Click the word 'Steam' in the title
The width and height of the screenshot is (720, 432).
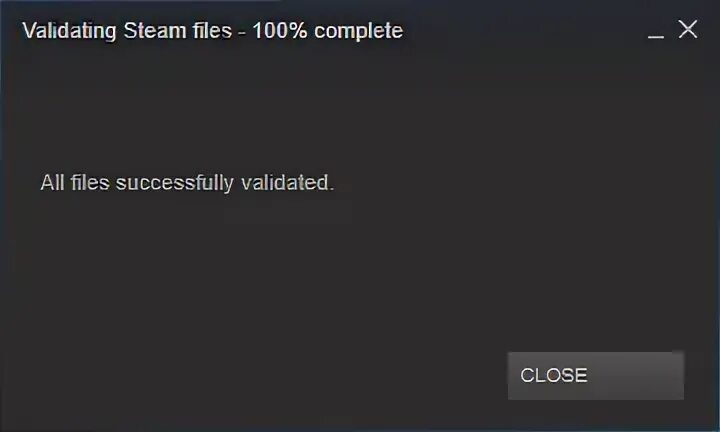[x=155, y=31]
